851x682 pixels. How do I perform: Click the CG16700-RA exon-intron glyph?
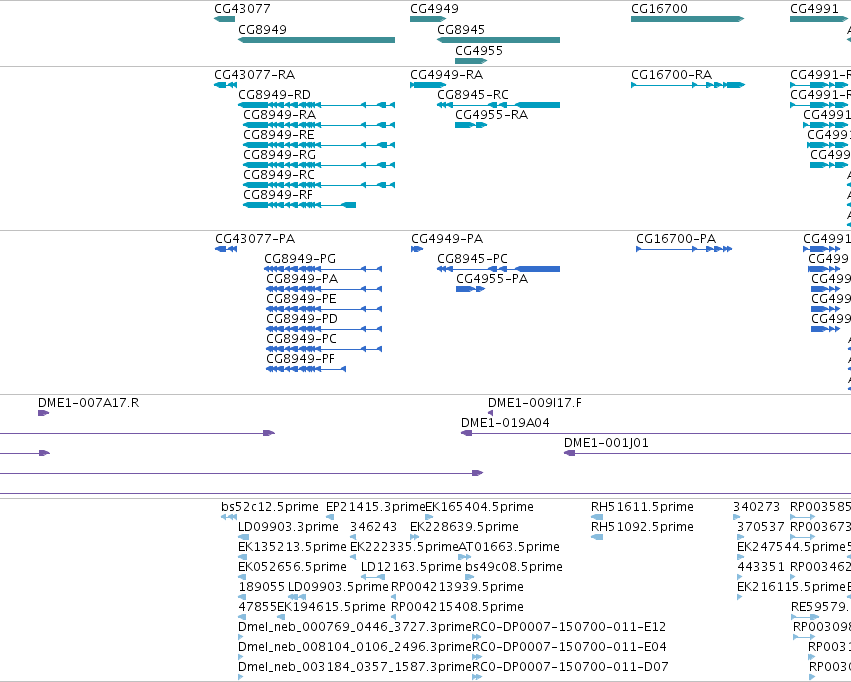tap(688, 85)
